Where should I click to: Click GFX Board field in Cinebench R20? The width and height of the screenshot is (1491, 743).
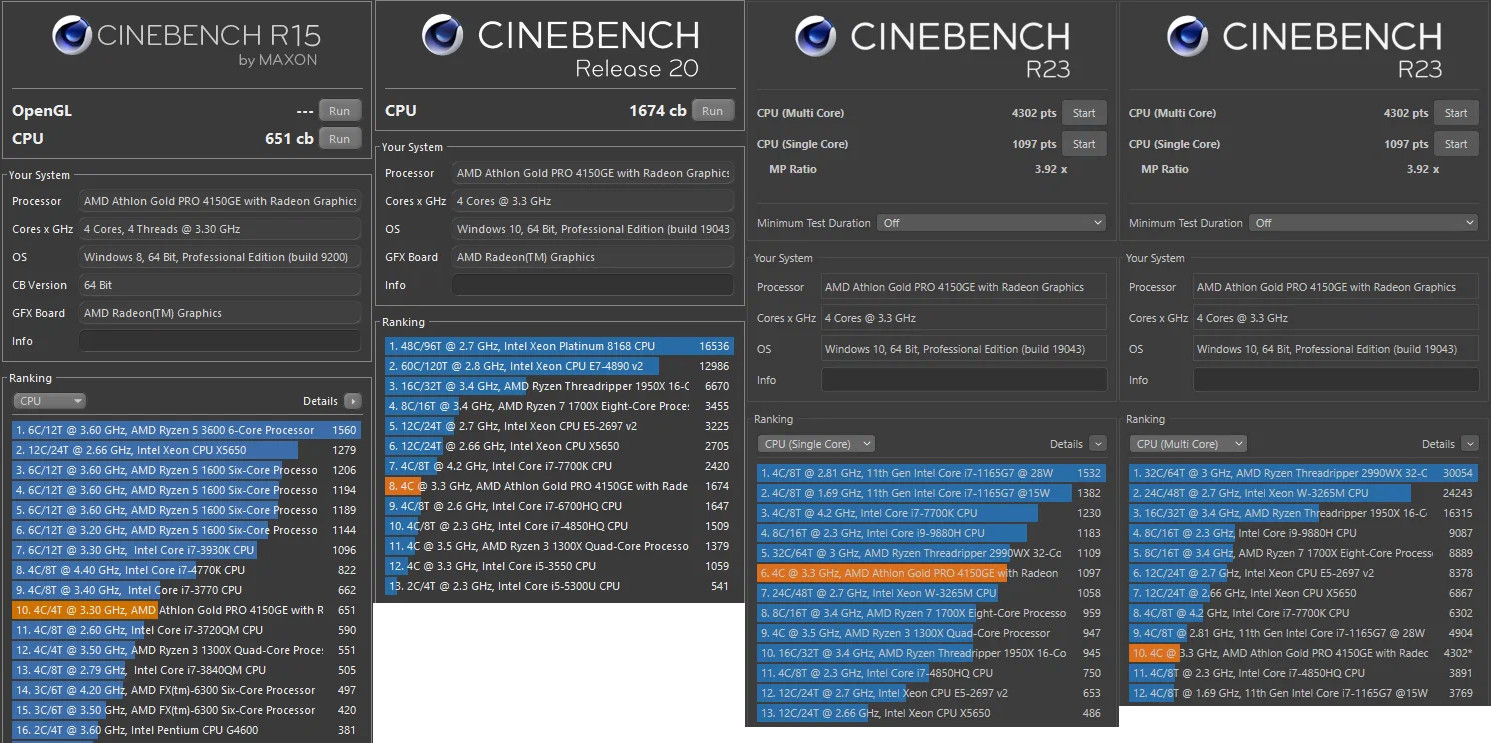click(x=592, y=257)
